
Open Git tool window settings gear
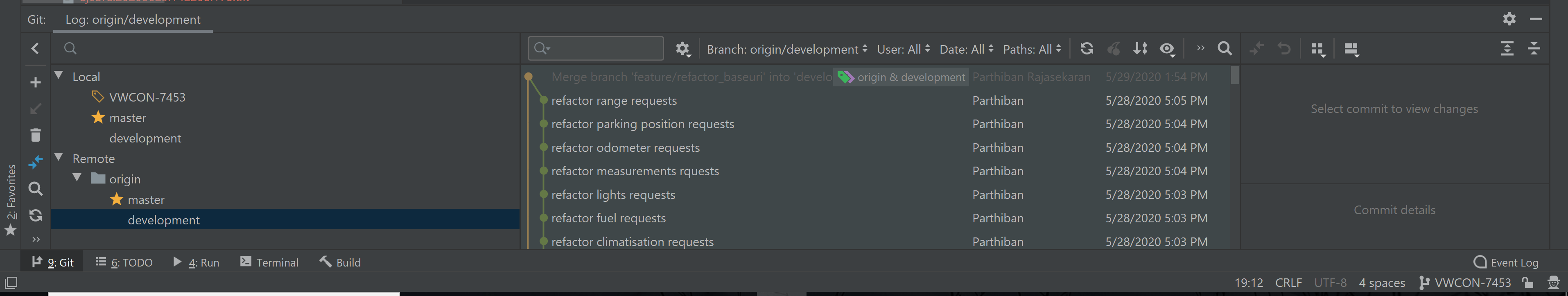coord(1509,19)
